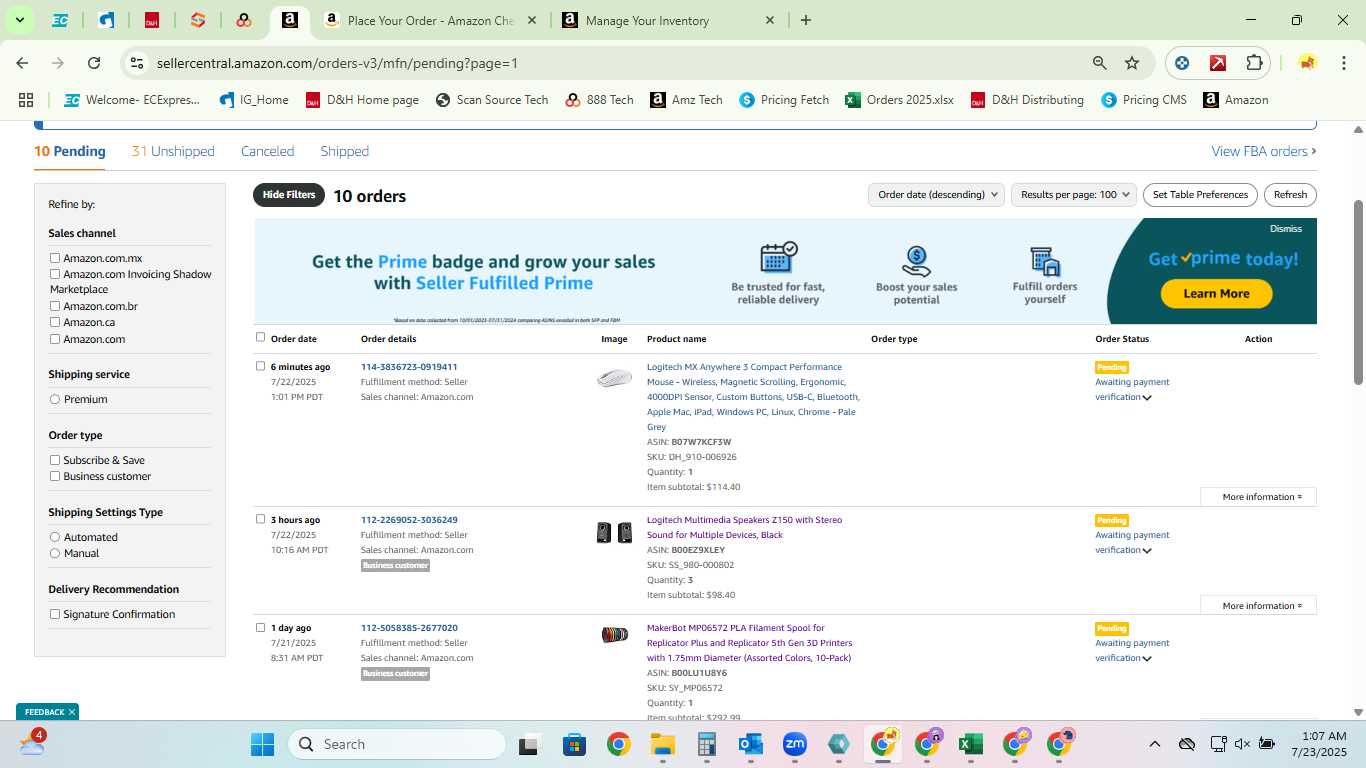This screenshot has height=768, width=1366.
Task: Expand More information for Logitech mouse order
Action: coord(1258,497)
